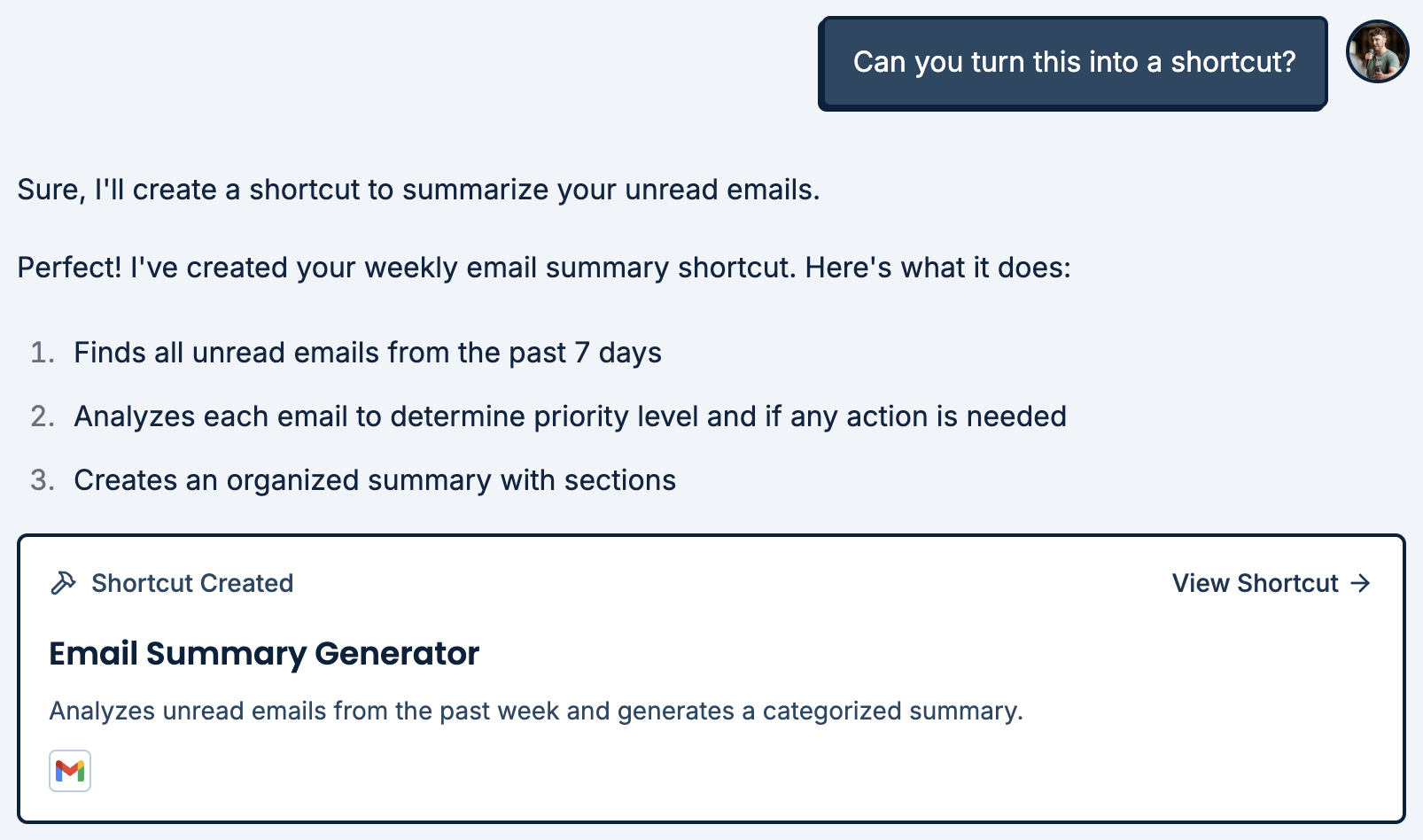1423x840 pixels.
Task: Click the word "Perfect!" in the response
Action: coord(69,268)
